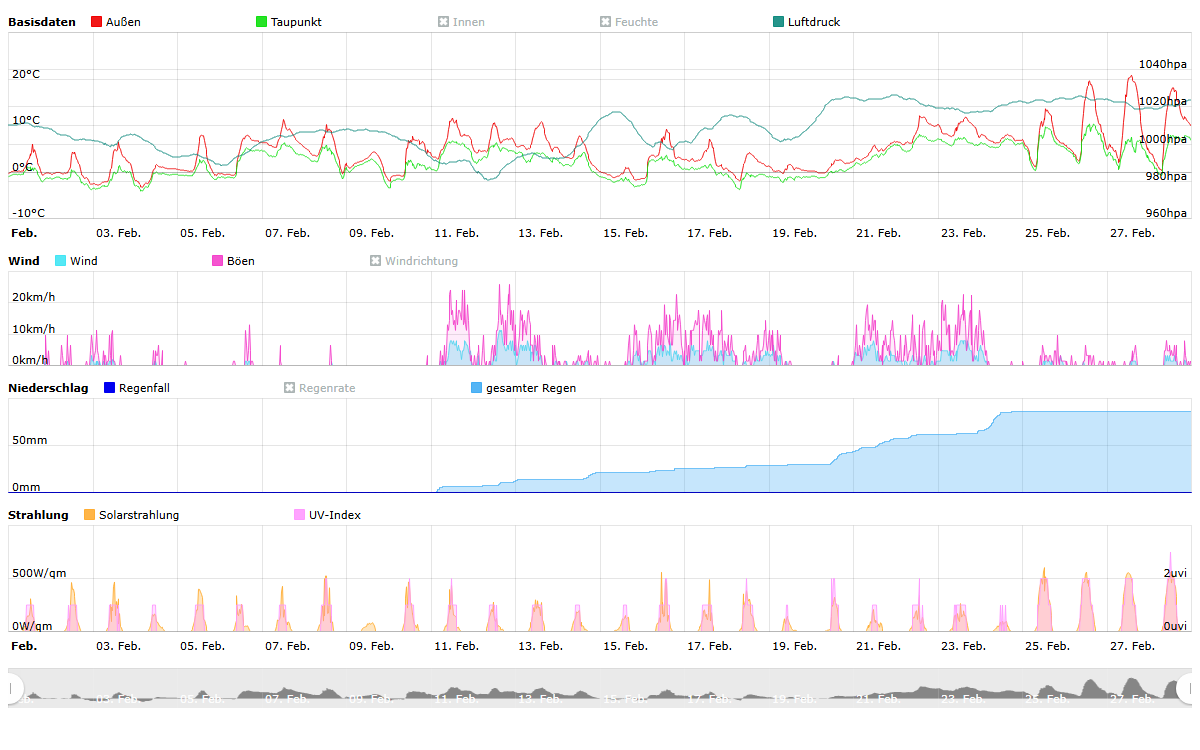Click the Strahlung section heading
1200x750 pixels.
point(38,515)
